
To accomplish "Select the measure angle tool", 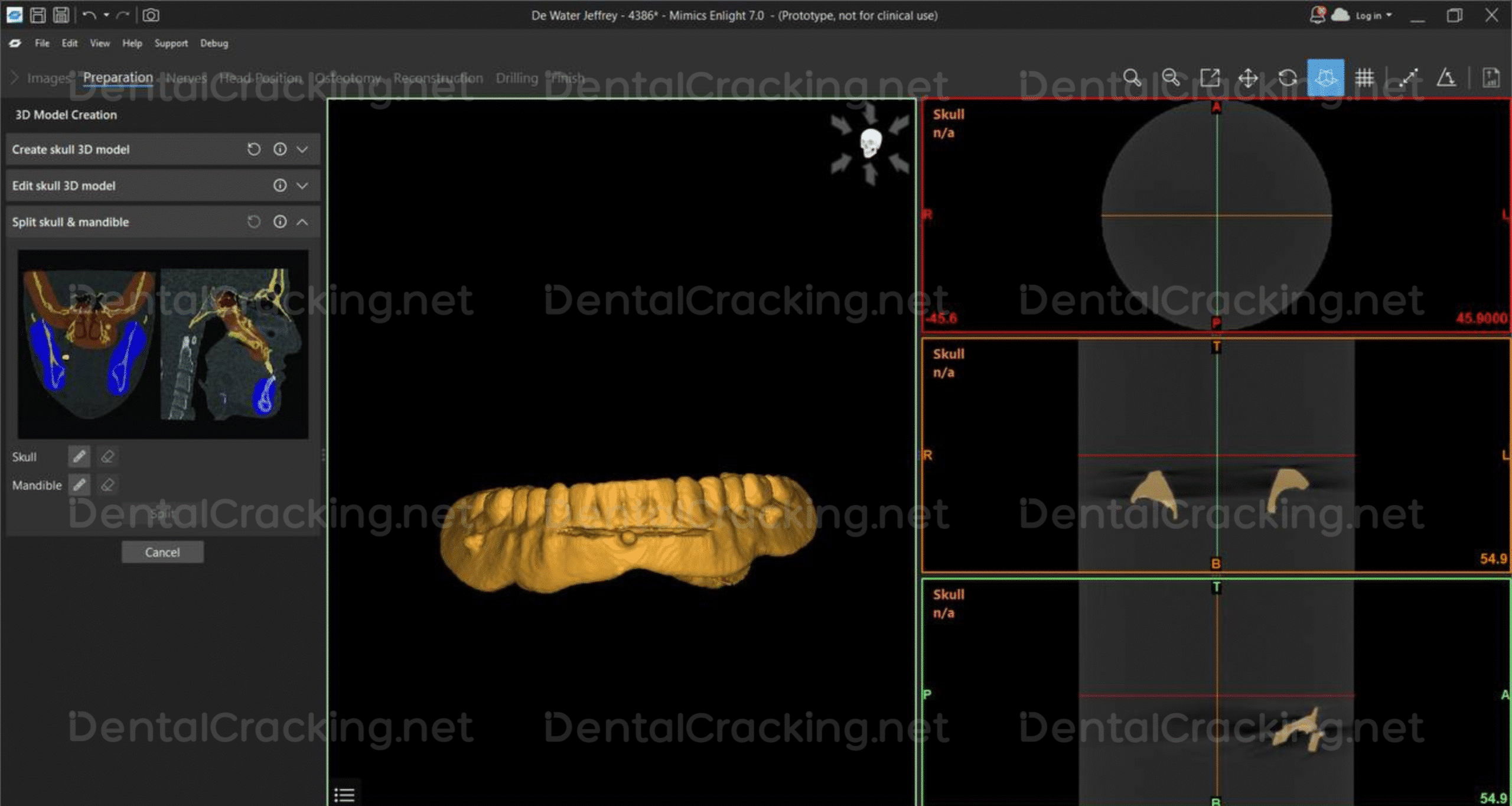I will [x=1446, y=78].
